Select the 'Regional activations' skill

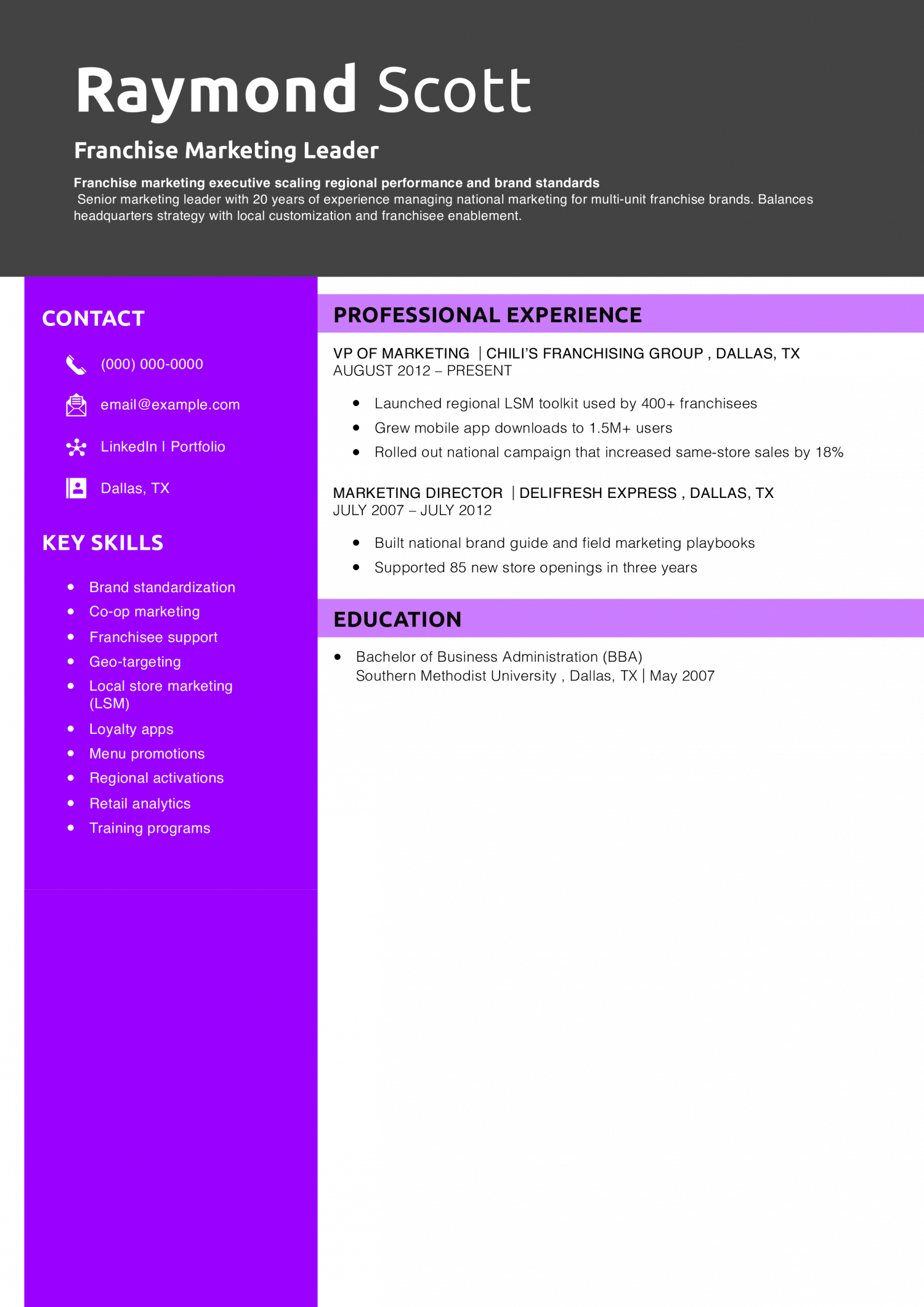(x=156, y=778)
